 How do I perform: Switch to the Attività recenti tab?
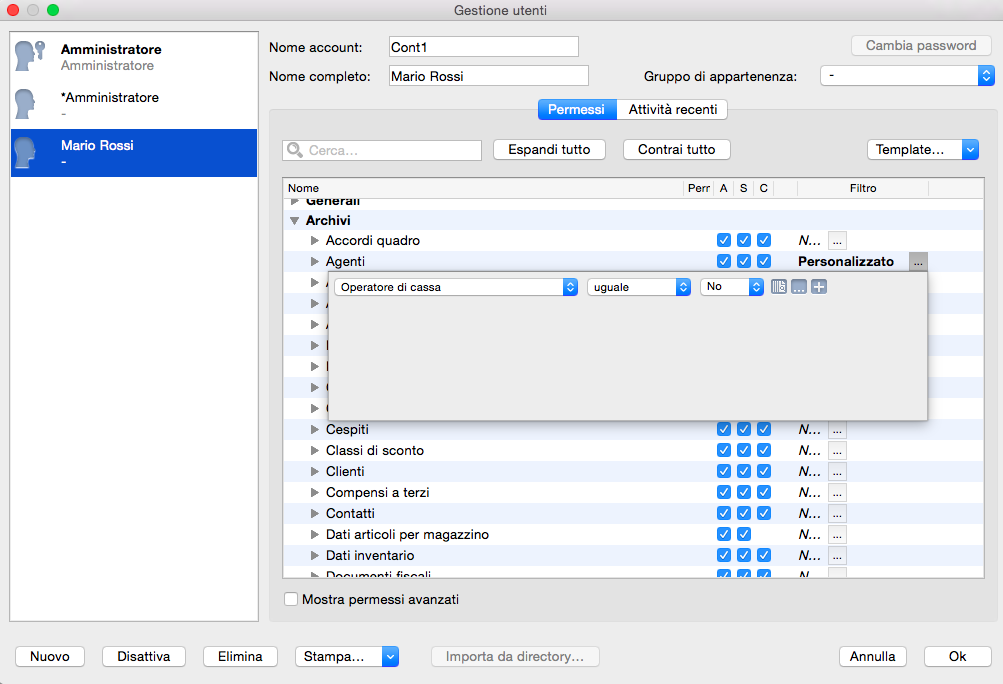[672, 109]
